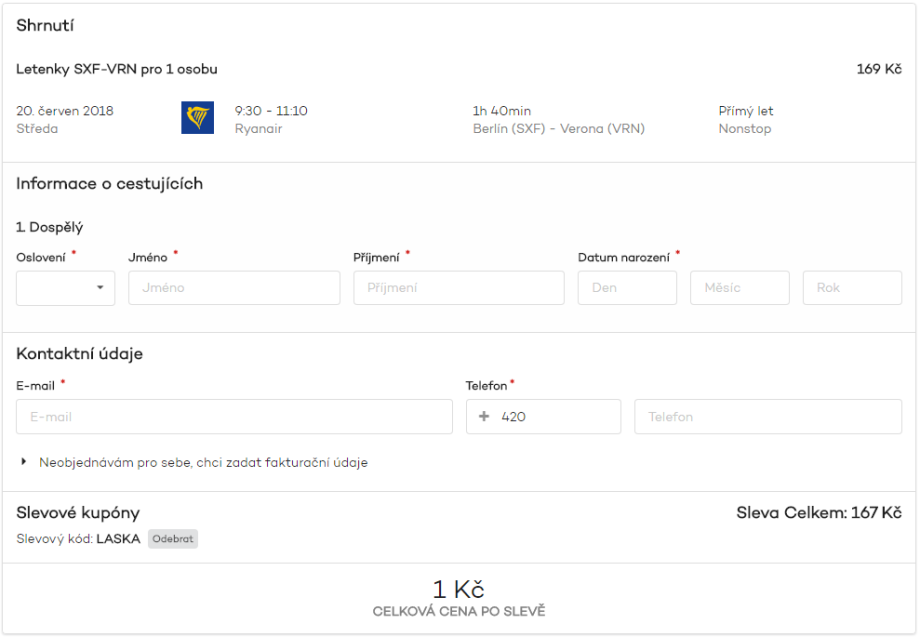Click the 1 Kč total price
The width and height of the screenshot is (920, 637).
point(459,589)
